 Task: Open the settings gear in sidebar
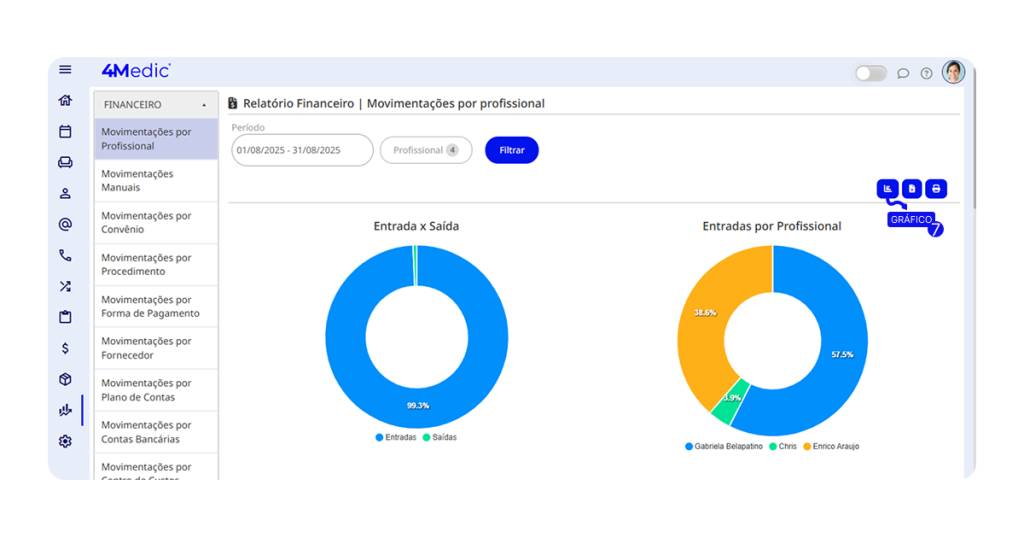[x=65, y=441]
